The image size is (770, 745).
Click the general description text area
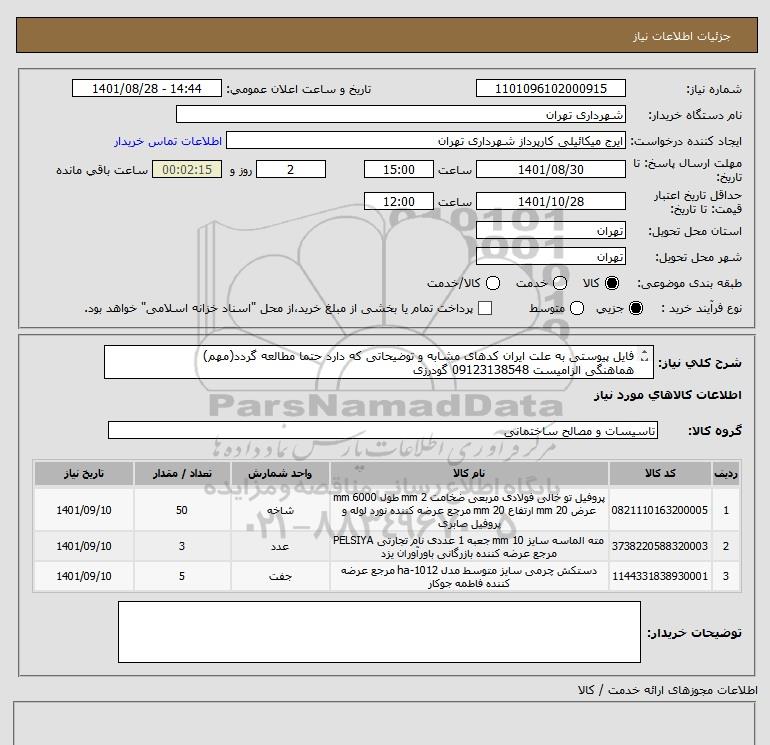point(379,362)
